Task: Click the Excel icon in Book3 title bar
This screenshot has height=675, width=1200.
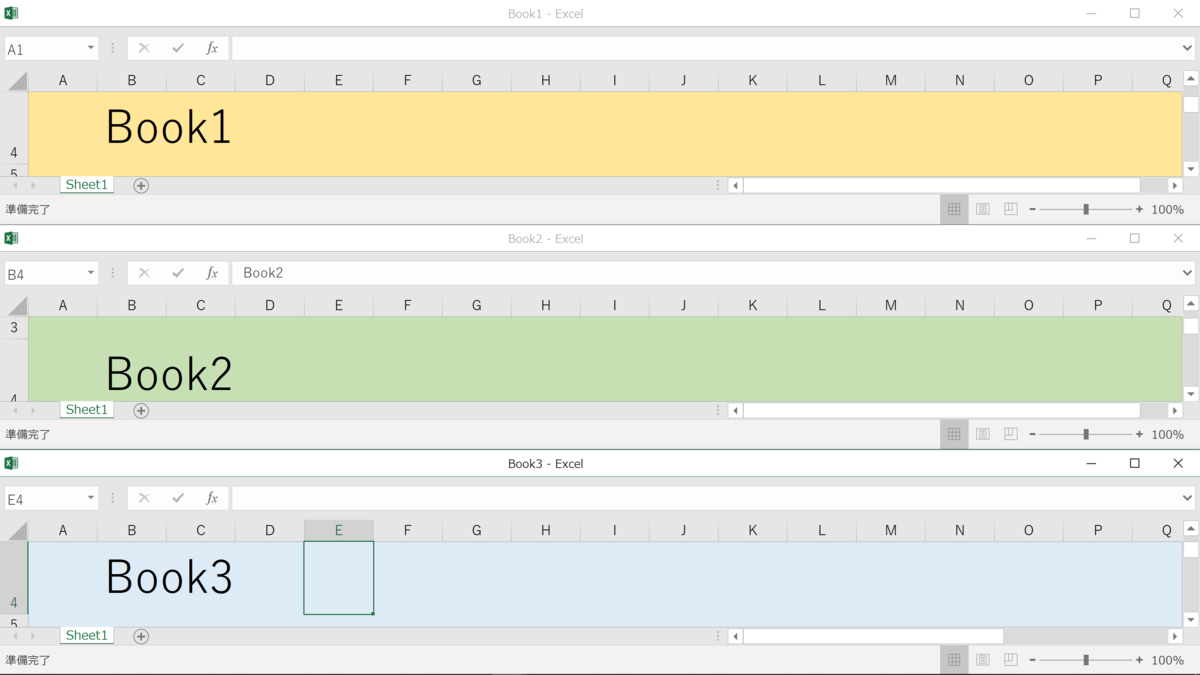Action: 11,463
